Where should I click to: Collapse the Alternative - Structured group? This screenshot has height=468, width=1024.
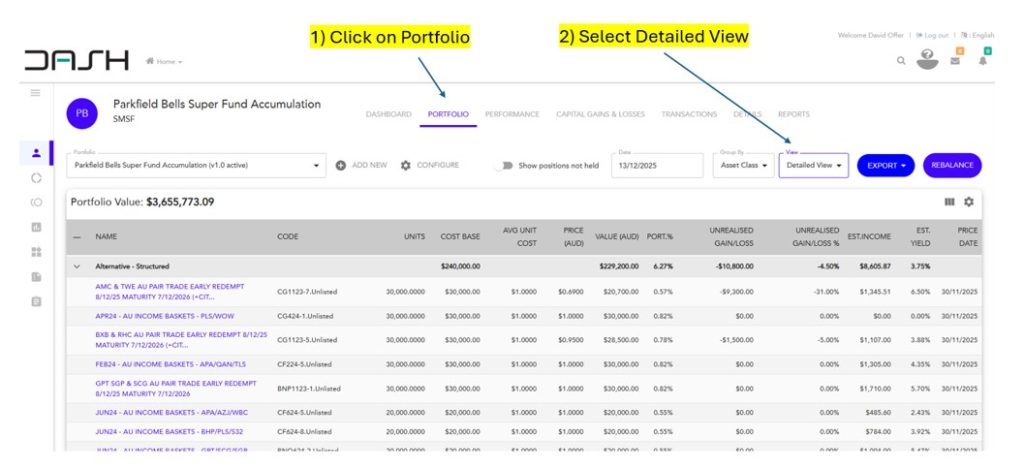78,267
